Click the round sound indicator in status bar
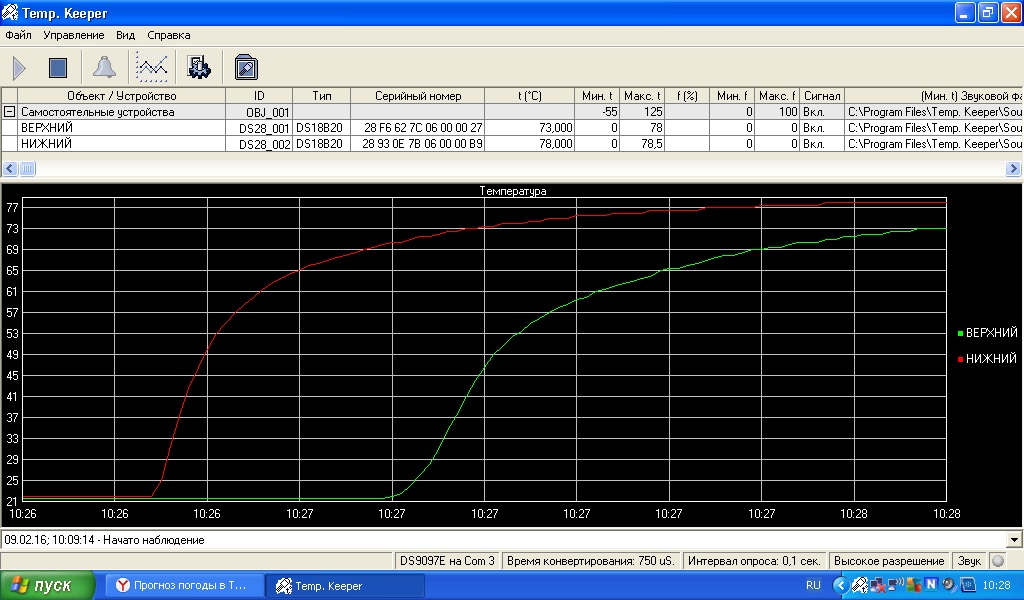Viewport: 1024px width, 600px height. [x=998, y=560]
